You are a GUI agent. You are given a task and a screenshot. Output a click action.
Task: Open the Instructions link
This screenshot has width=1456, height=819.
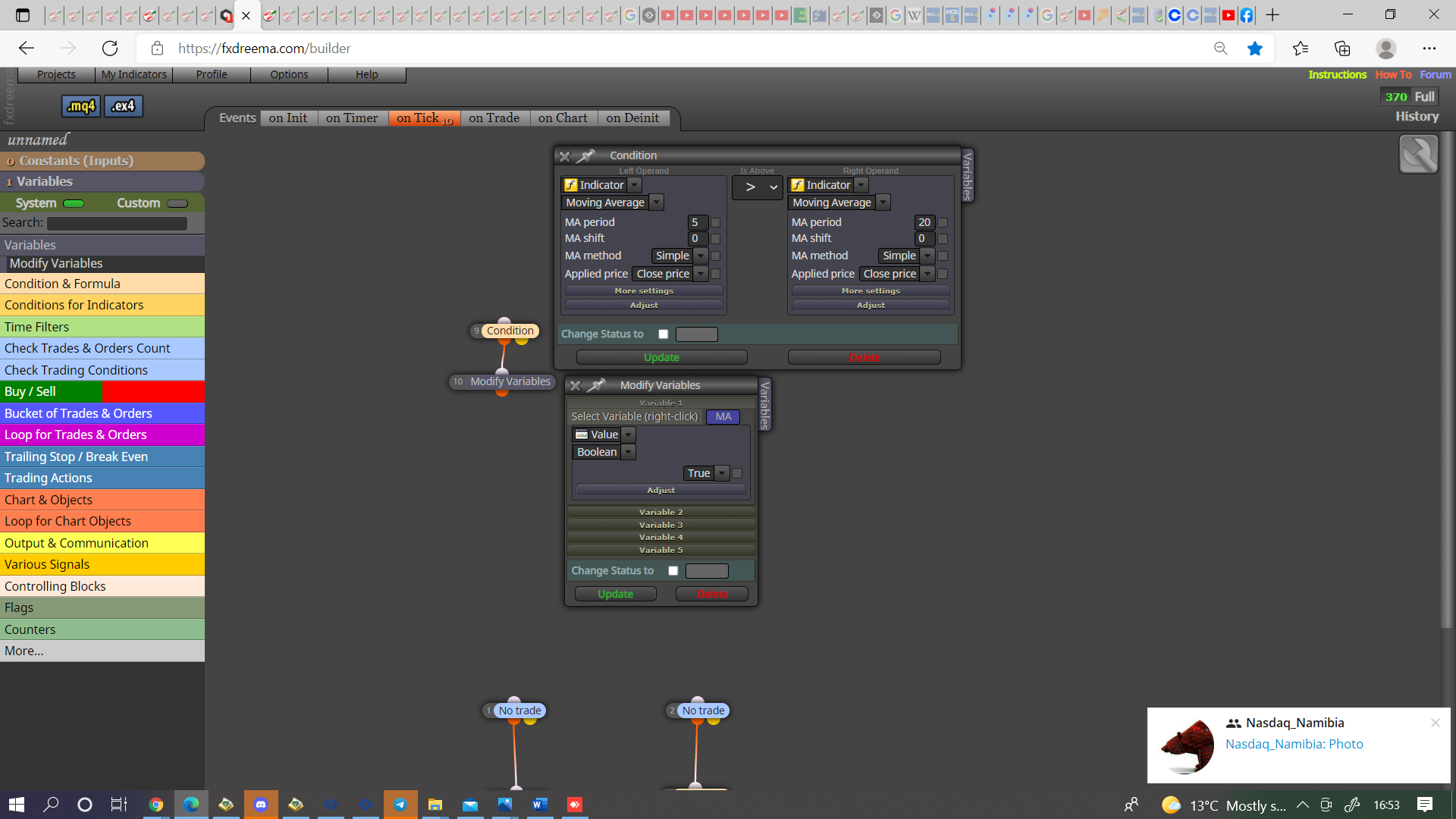[x=1337, y=74]
